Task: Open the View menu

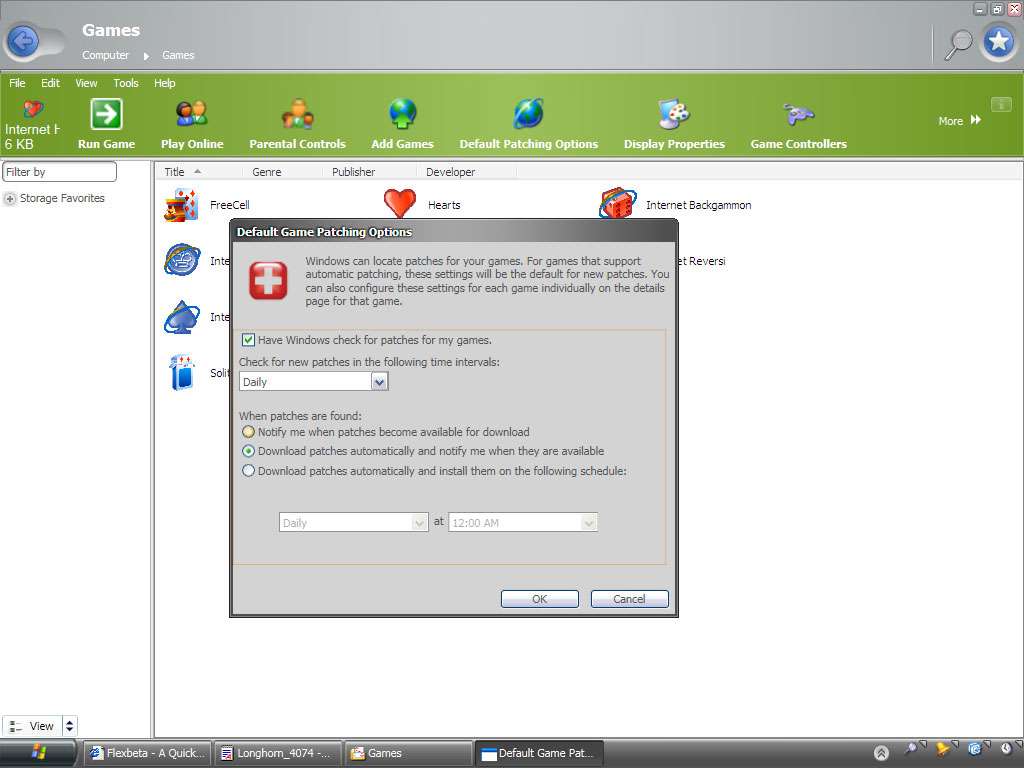Action: tap(86, 83)
